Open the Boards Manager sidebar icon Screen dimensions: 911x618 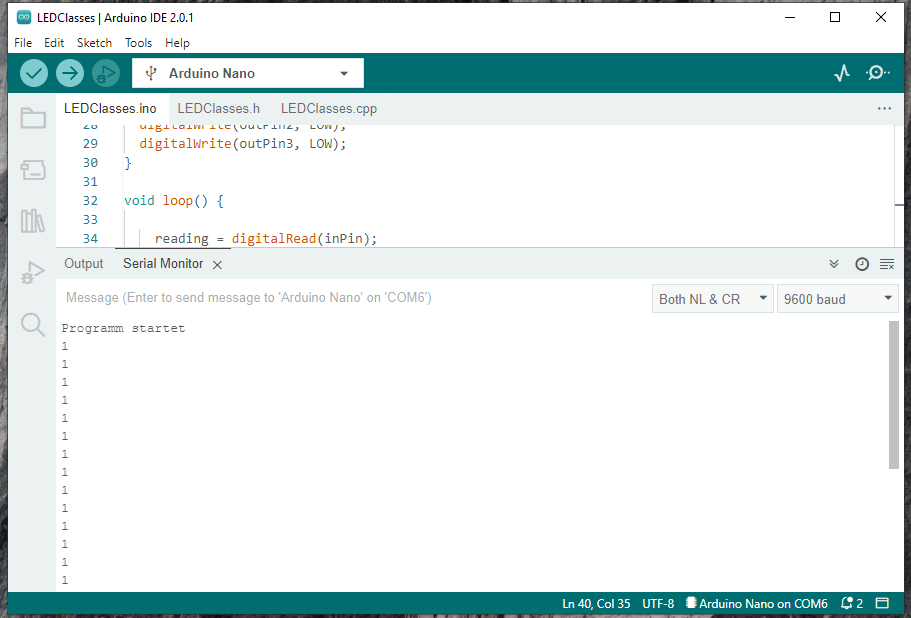coord(33,170)
